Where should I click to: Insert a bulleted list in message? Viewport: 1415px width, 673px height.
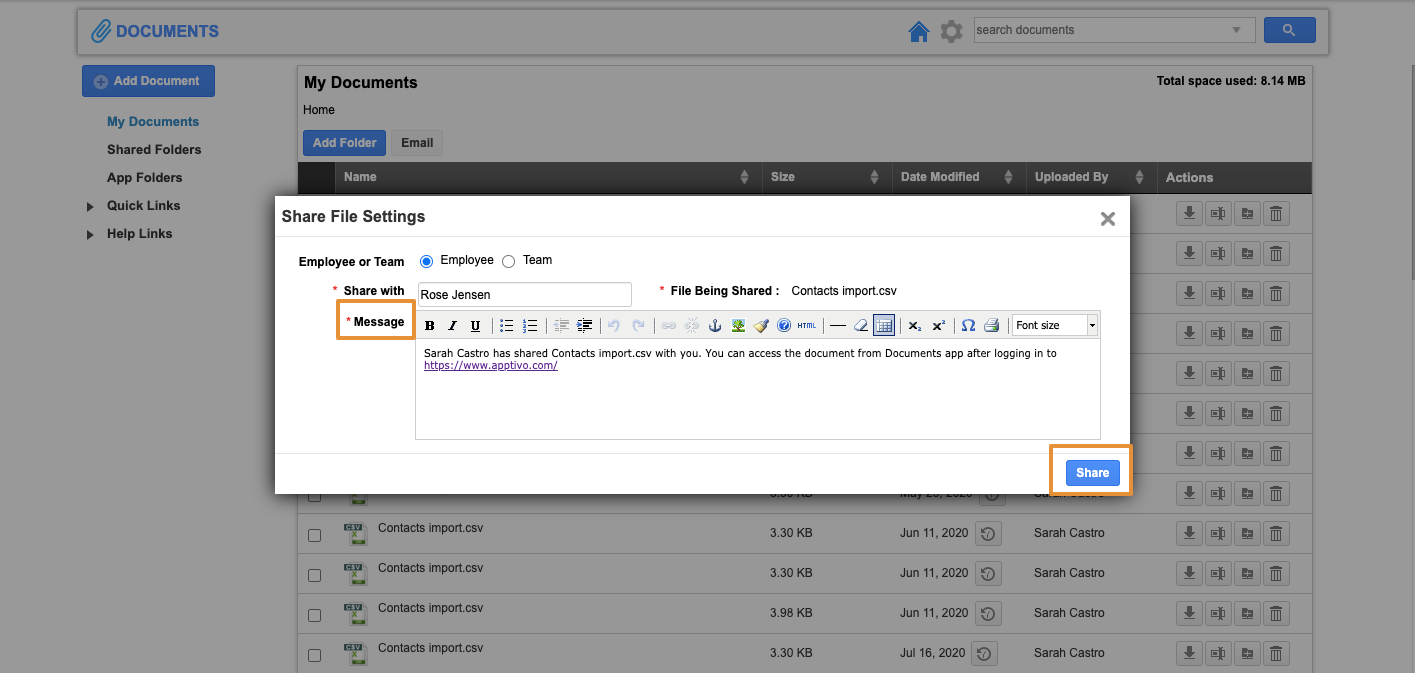pyautogui.click(x=507, y=326)
